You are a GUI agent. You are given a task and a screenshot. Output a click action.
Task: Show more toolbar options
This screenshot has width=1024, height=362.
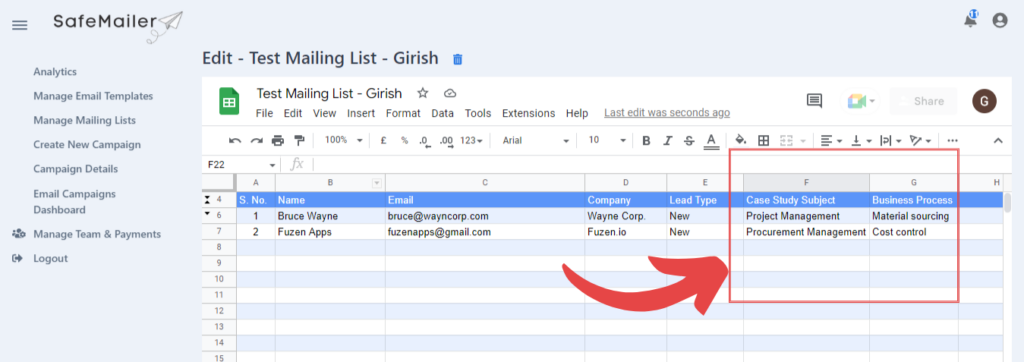[x=952, y=140]
